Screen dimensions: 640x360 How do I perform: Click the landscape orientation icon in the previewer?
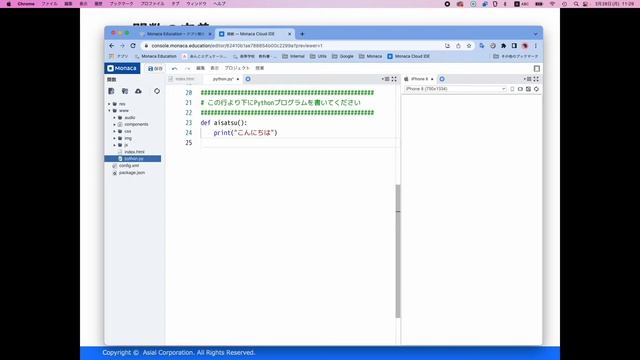(x=520, y=89)
